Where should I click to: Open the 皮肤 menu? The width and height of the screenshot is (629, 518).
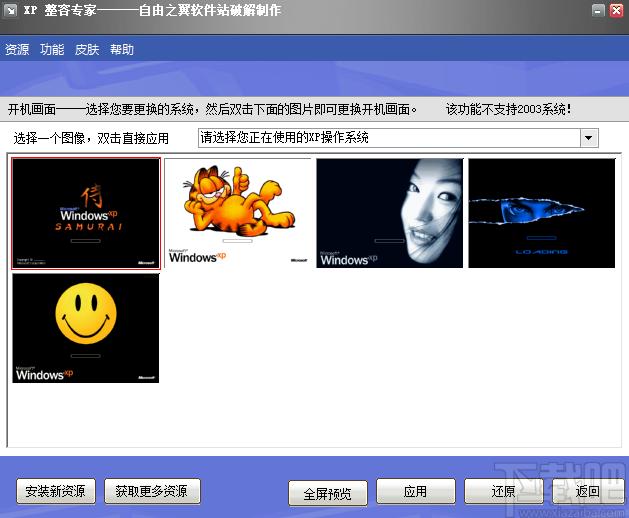pos(87,49)
